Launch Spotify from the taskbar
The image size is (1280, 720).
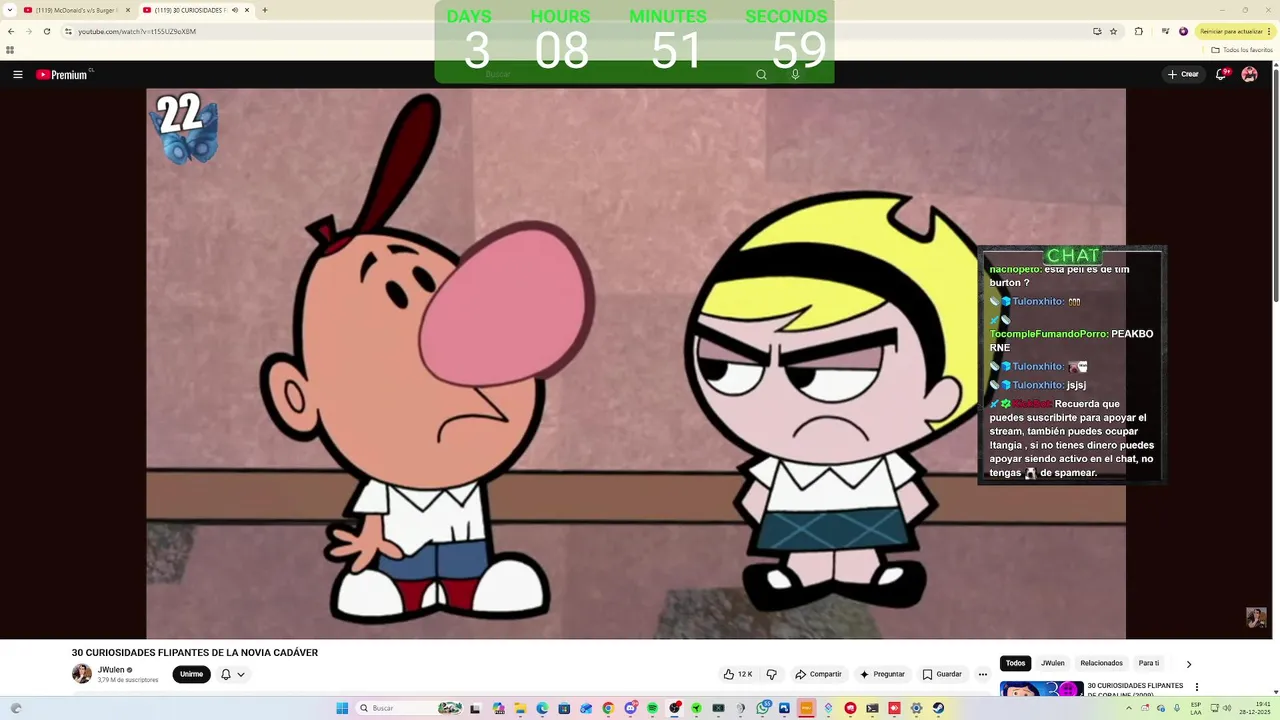(x=652, y=708)
